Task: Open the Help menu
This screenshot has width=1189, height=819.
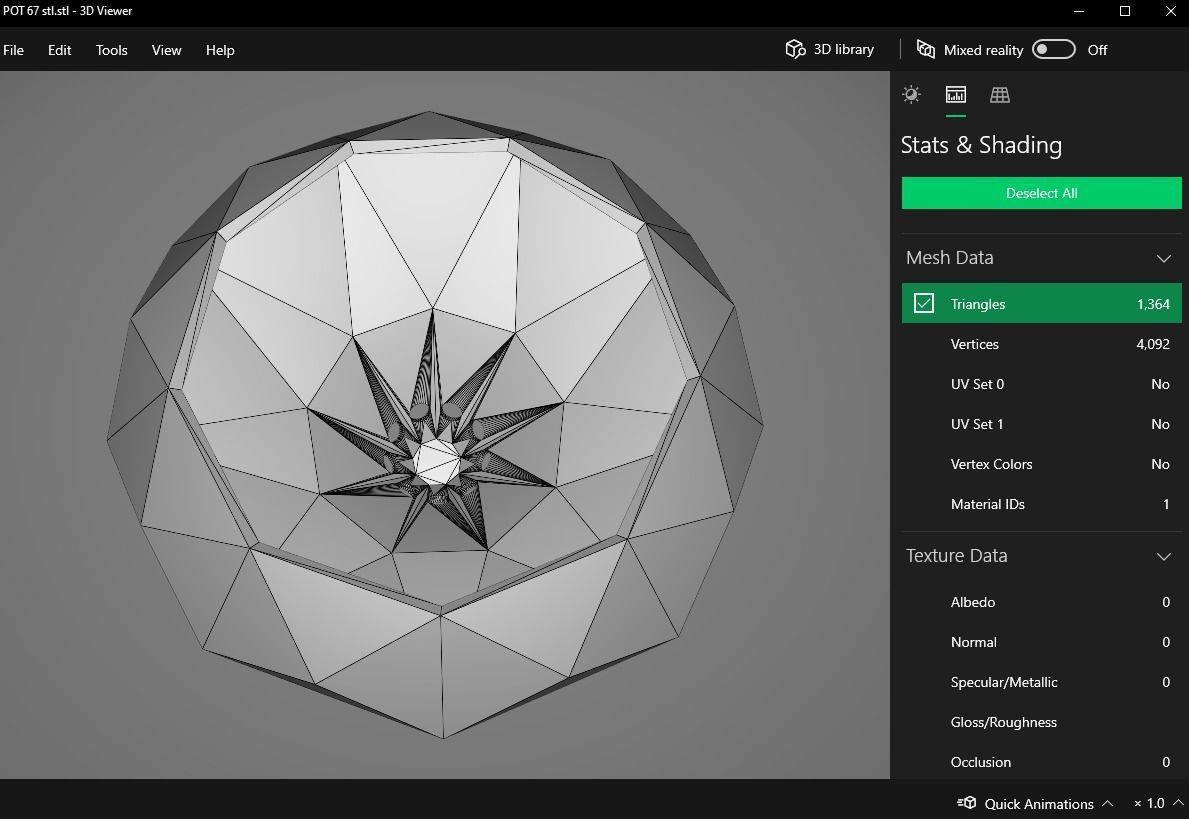Action: tap(220, 50)
